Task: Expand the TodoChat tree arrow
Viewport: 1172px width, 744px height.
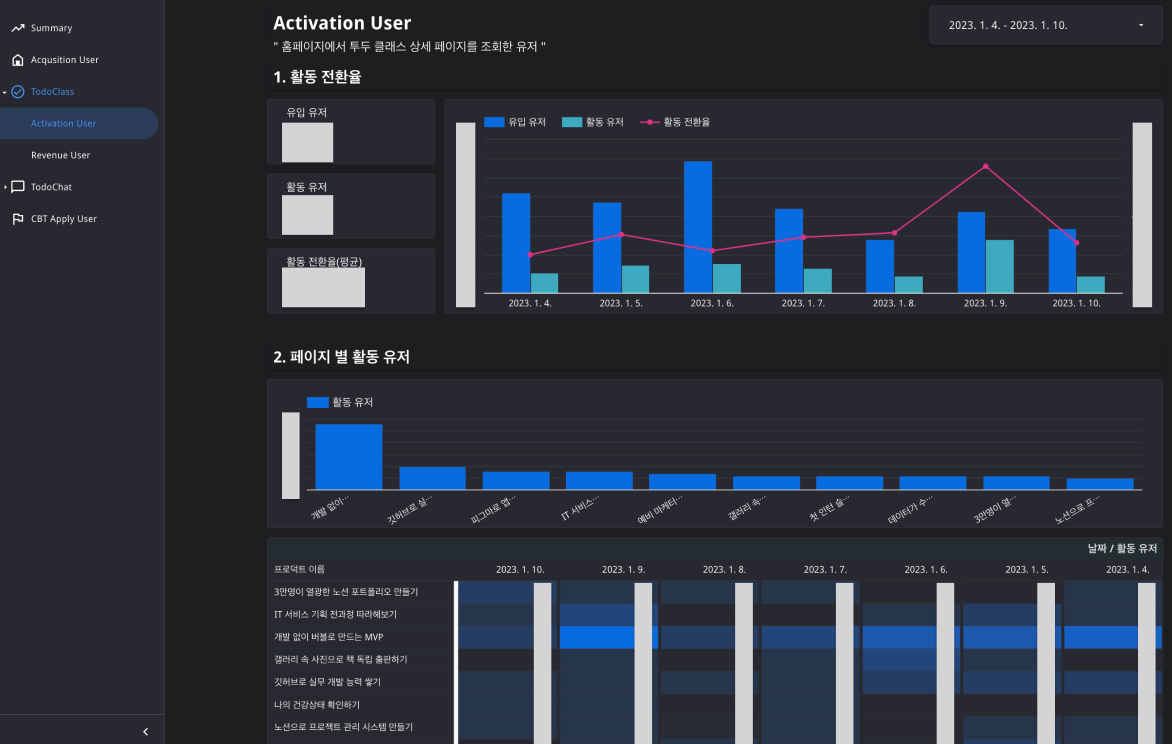Action: point(5,187)
